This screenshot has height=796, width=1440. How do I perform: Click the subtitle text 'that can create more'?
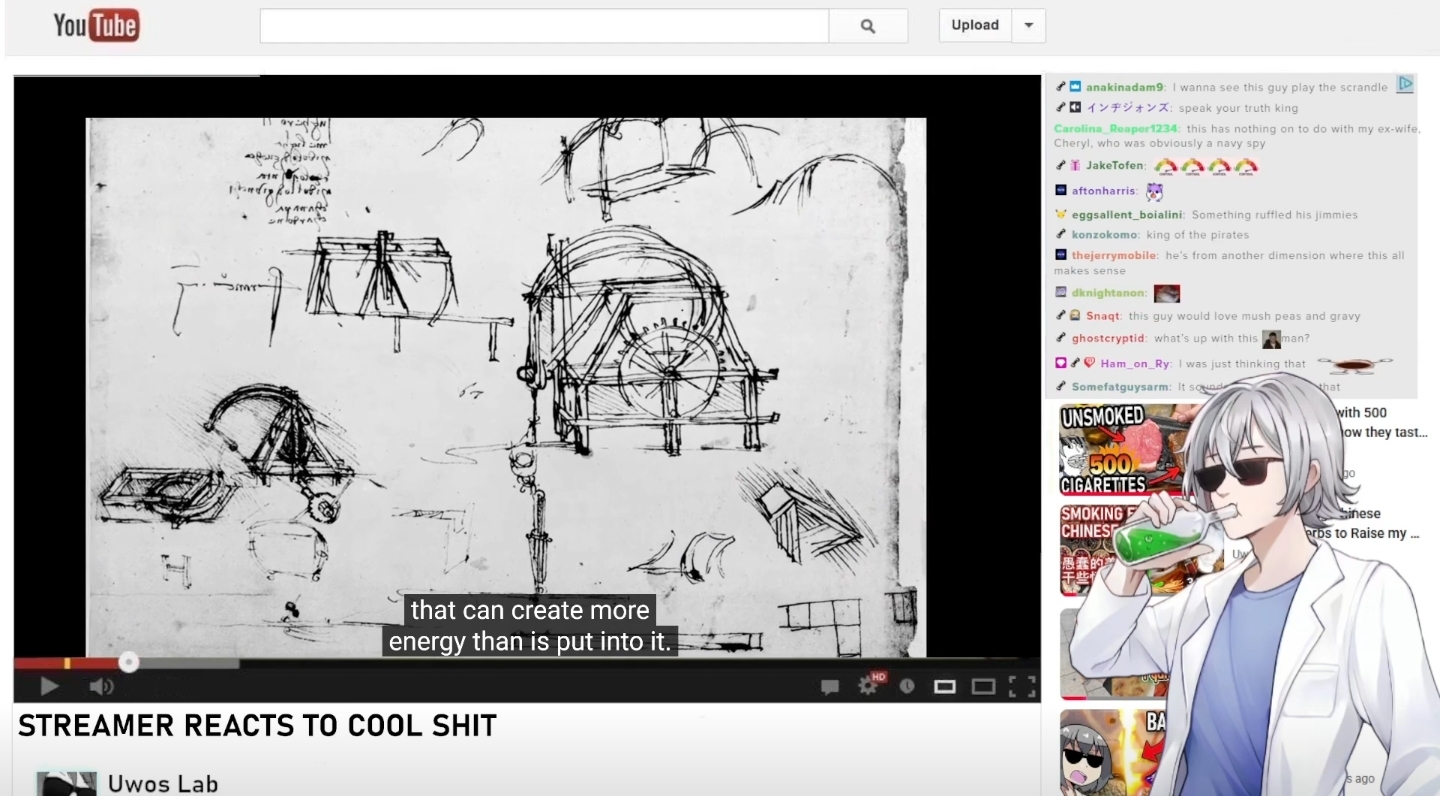[530, 610]
